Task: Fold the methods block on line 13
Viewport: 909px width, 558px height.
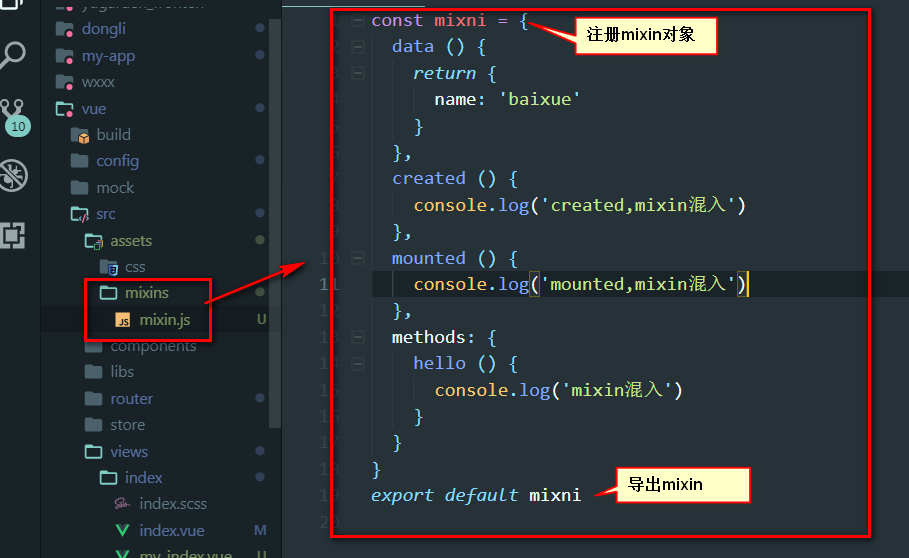Action: coord(358,337)
